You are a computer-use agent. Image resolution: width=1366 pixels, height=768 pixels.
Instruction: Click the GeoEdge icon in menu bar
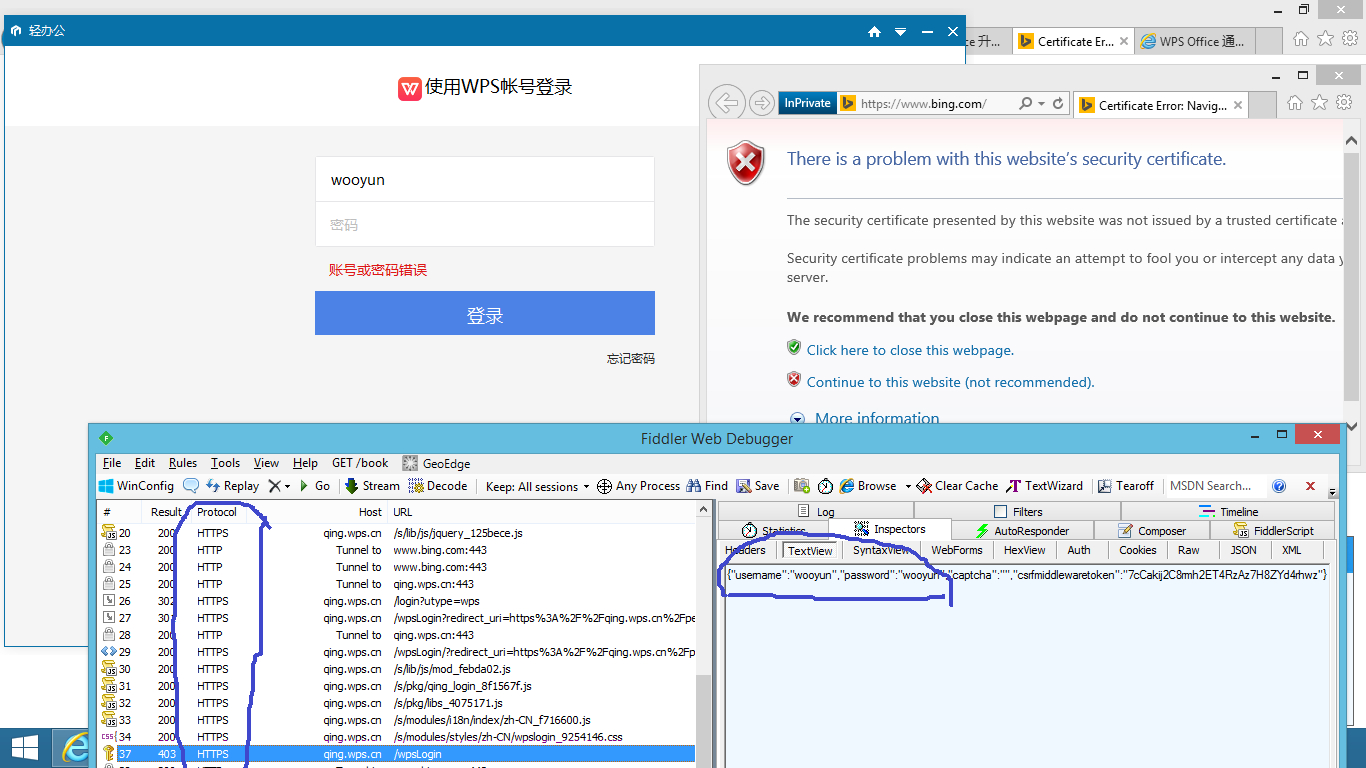tap(410, 463)
